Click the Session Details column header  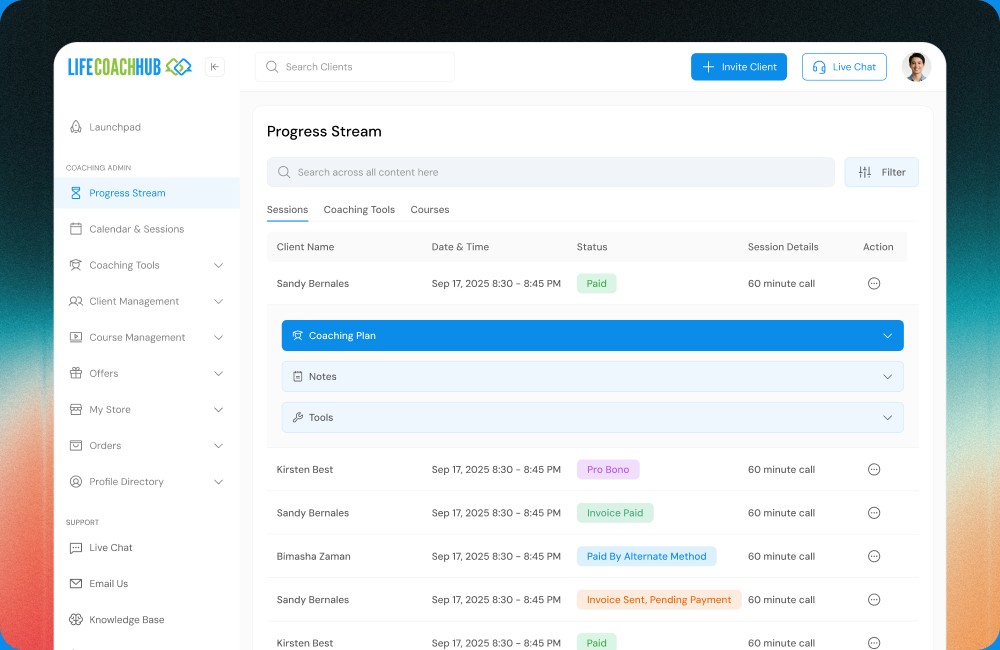point(783,247)
